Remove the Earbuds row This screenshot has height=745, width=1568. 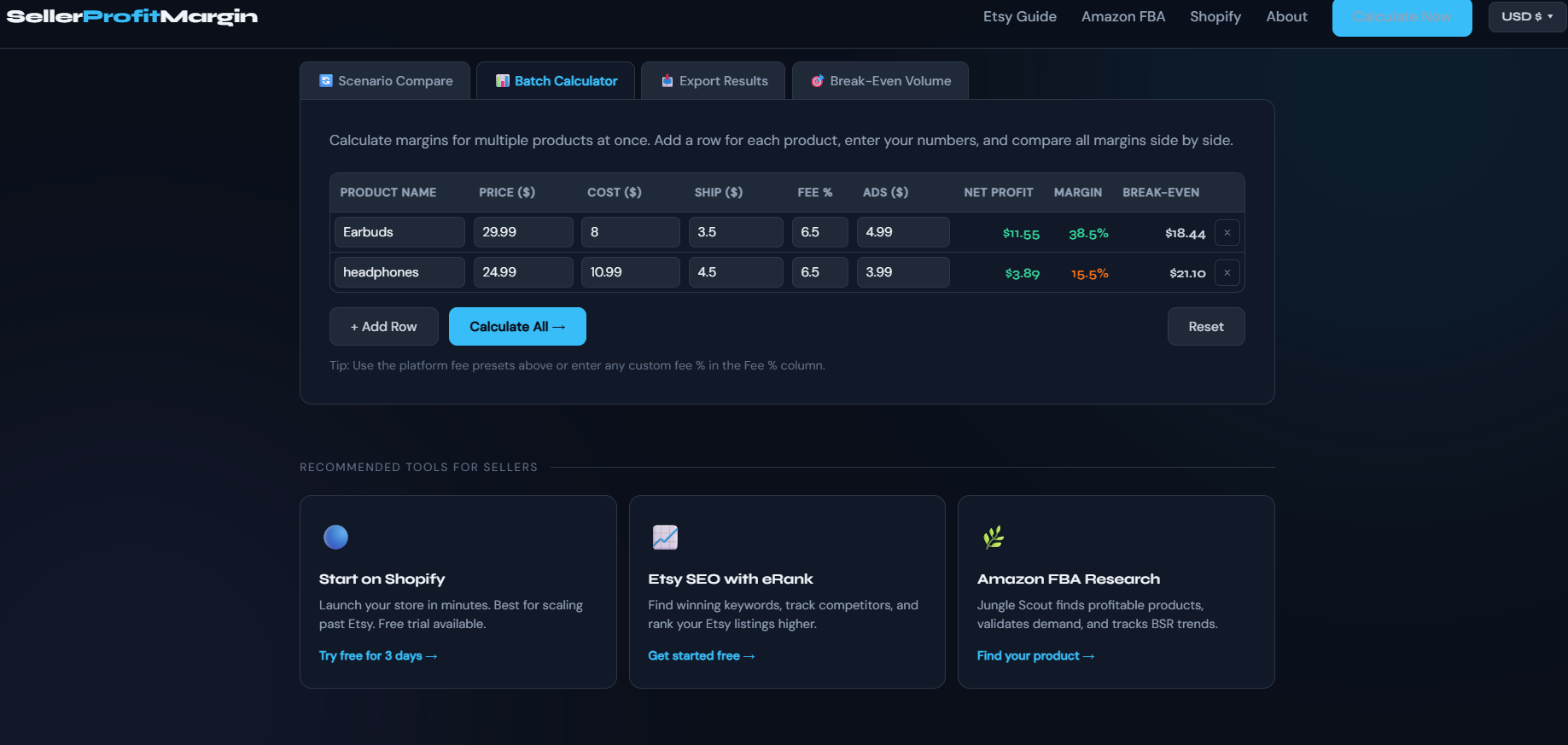pos(1227,233)
